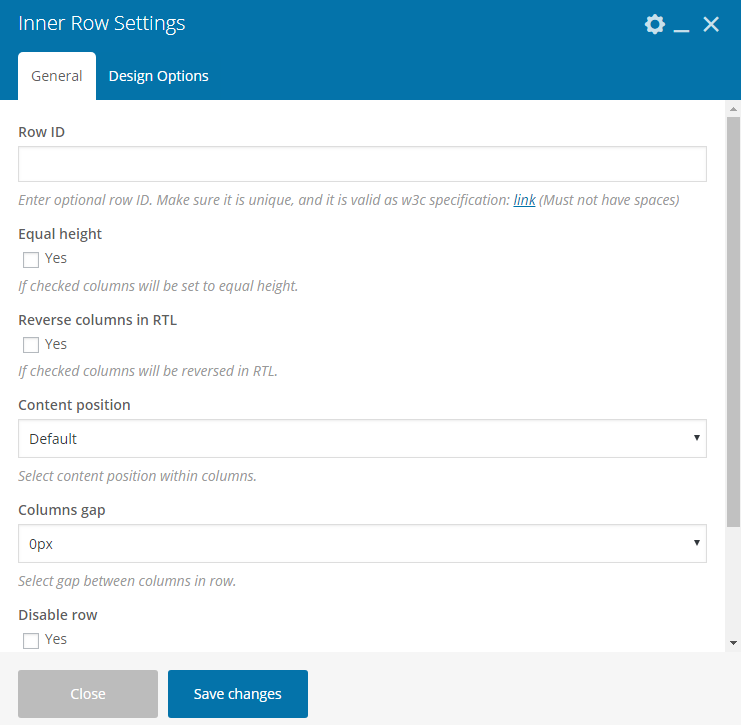741x725 pixels.
Task: Close the panel with the X icon
Action: click(x=711, y=24)
